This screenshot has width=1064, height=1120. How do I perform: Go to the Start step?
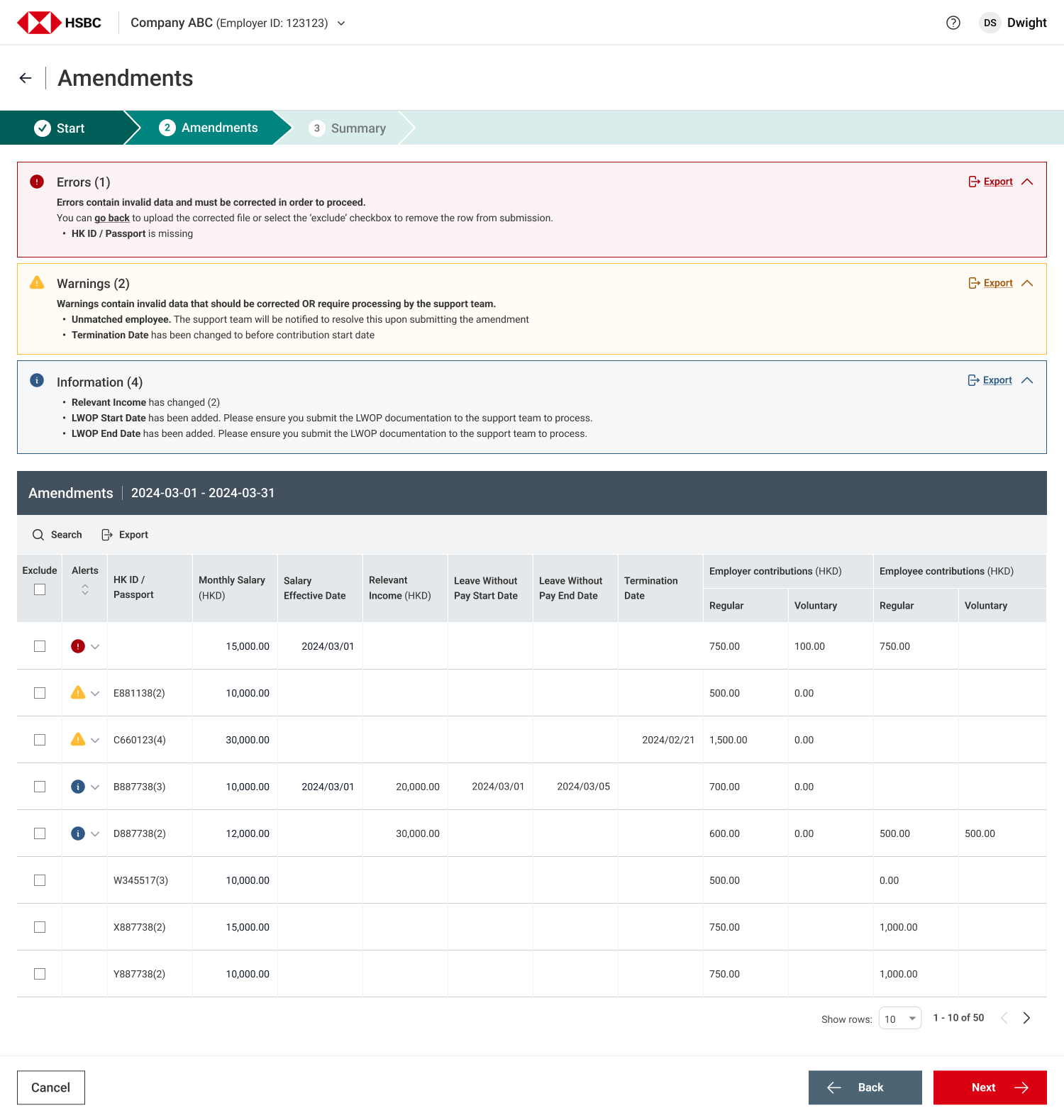(x=62, y=128)
